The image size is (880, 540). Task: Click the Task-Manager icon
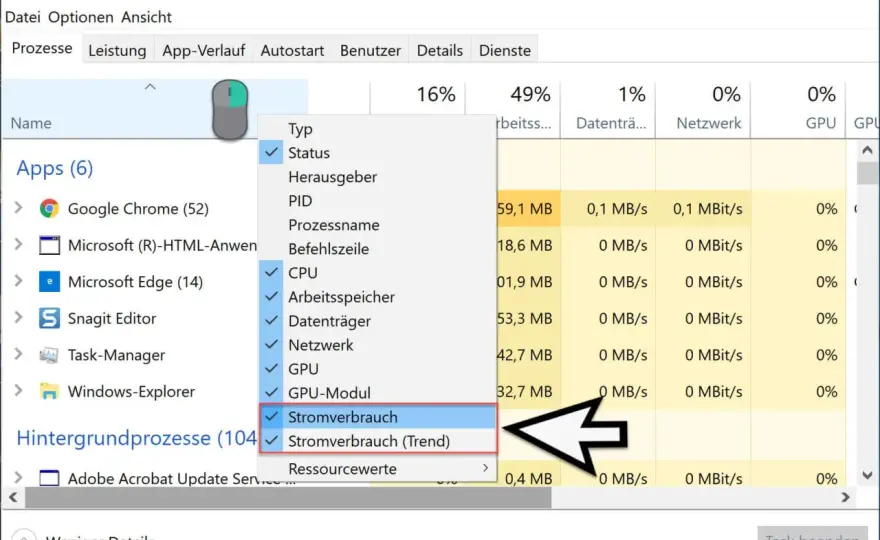point(49,355)
